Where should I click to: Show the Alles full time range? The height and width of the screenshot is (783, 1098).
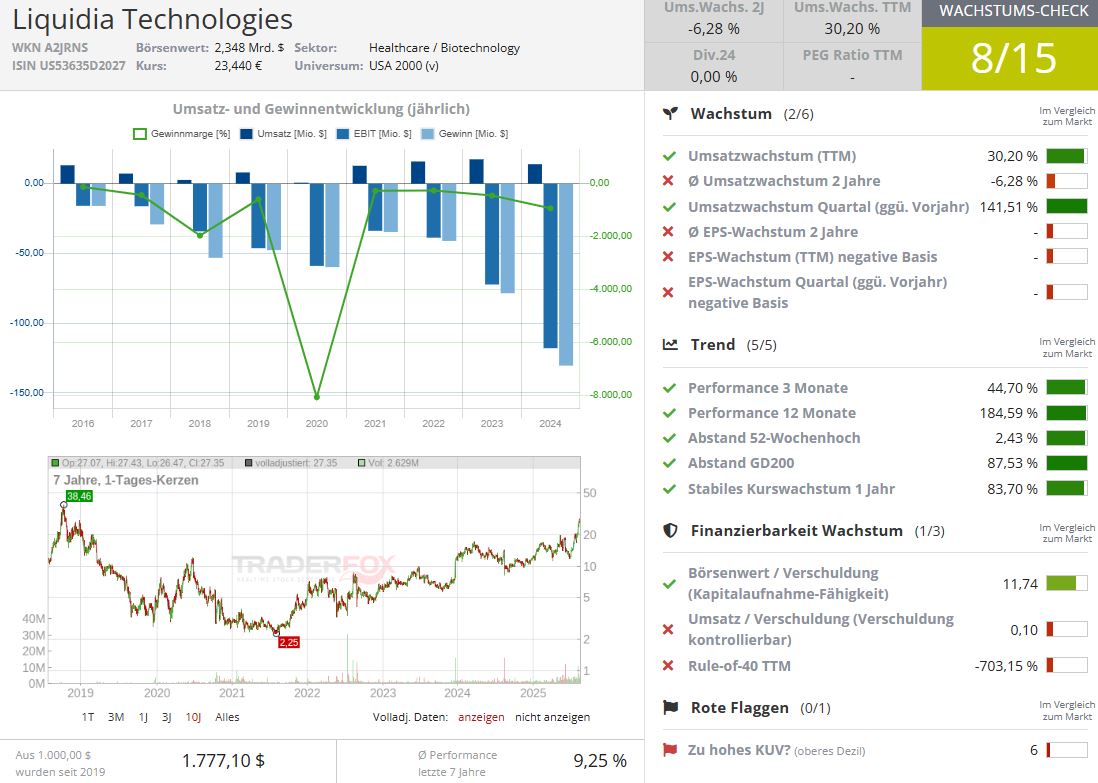(227, 717)
